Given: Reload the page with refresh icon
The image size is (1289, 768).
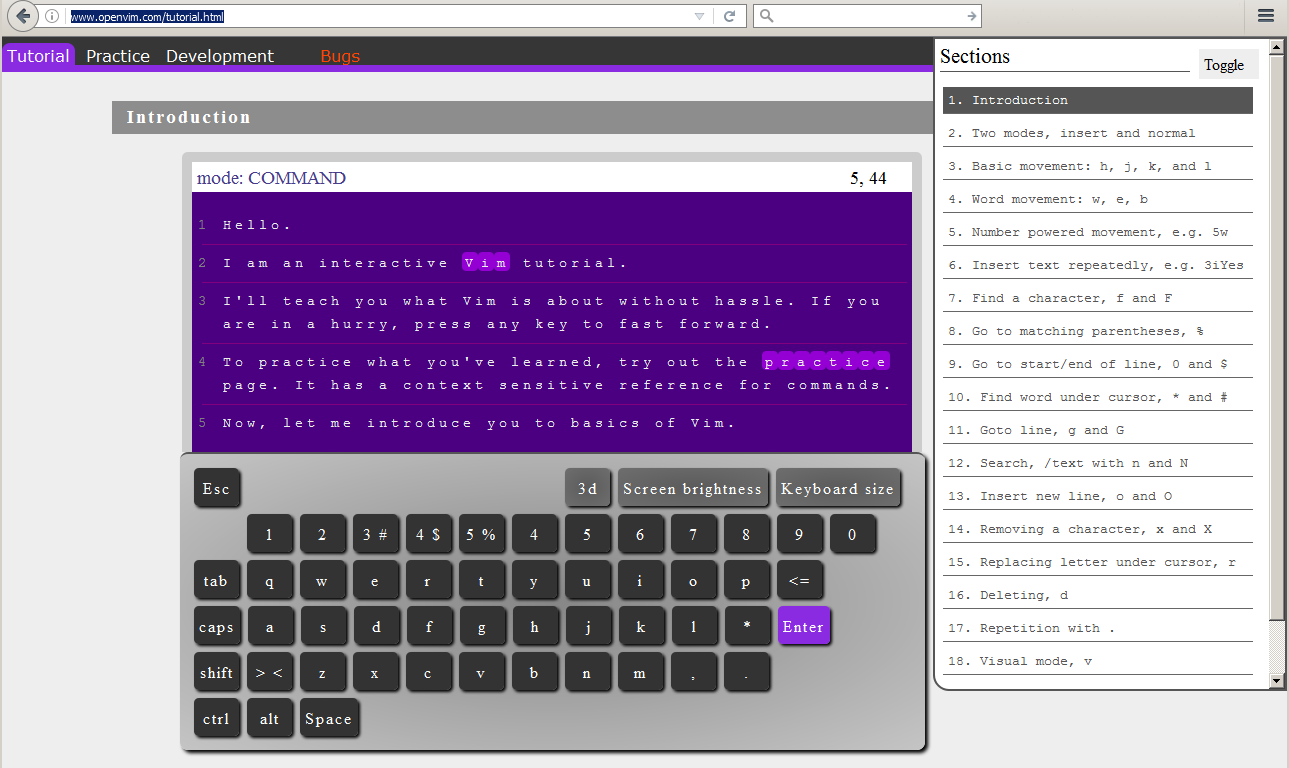Looking at the screenshot, I should 730,16.
